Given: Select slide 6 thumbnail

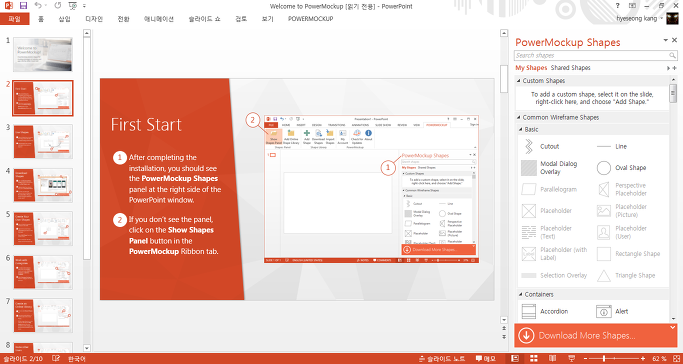Looking at the screenshot, I should (x=43, y=272).
